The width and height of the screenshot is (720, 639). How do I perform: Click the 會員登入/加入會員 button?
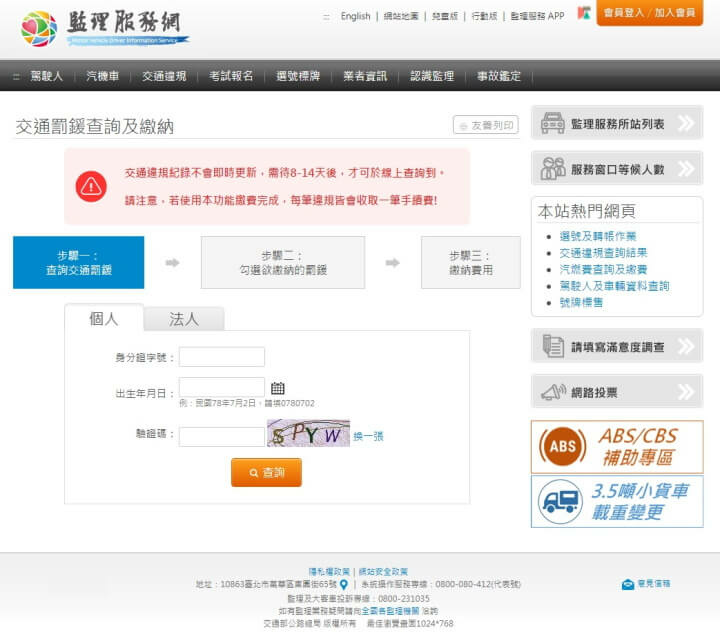pos(649,13)
